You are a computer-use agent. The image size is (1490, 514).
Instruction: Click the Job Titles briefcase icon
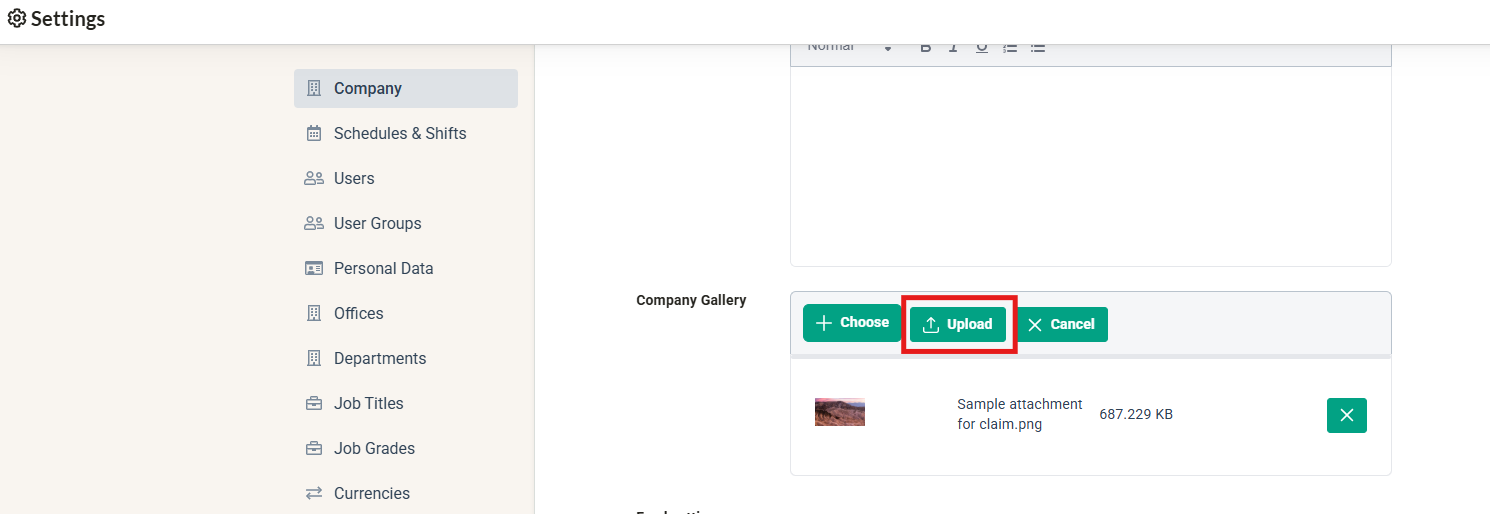point(314,403)
